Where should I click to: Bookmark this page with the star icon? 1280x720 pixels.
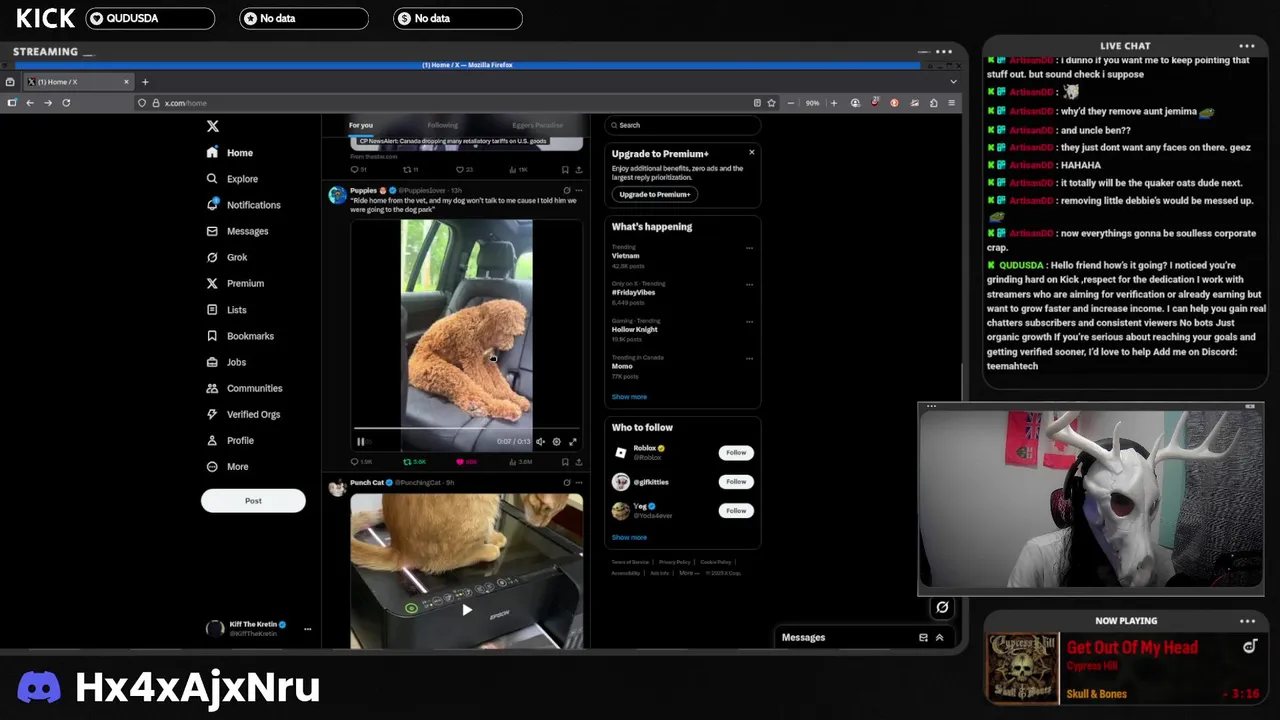click(x=771, y=103)
